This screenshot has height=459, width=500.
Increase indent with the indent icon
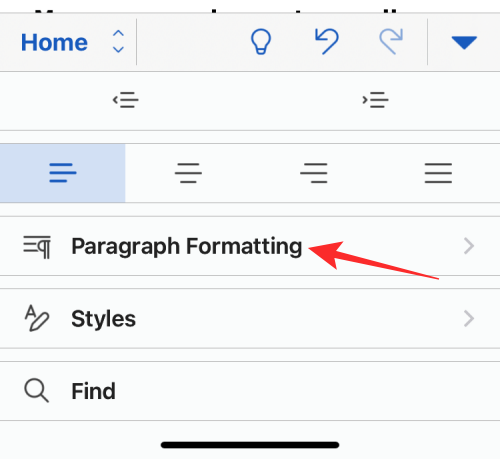[x=375, y=100]
